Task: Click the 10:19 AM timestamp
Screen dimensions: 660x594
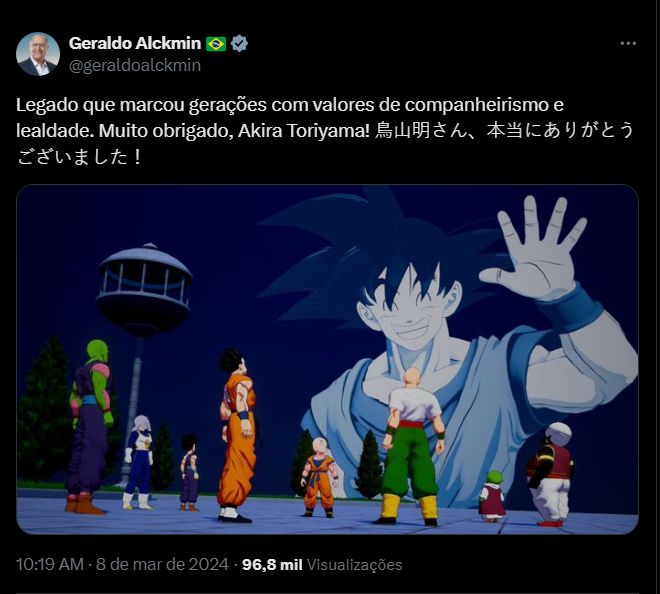Action: 50,564
